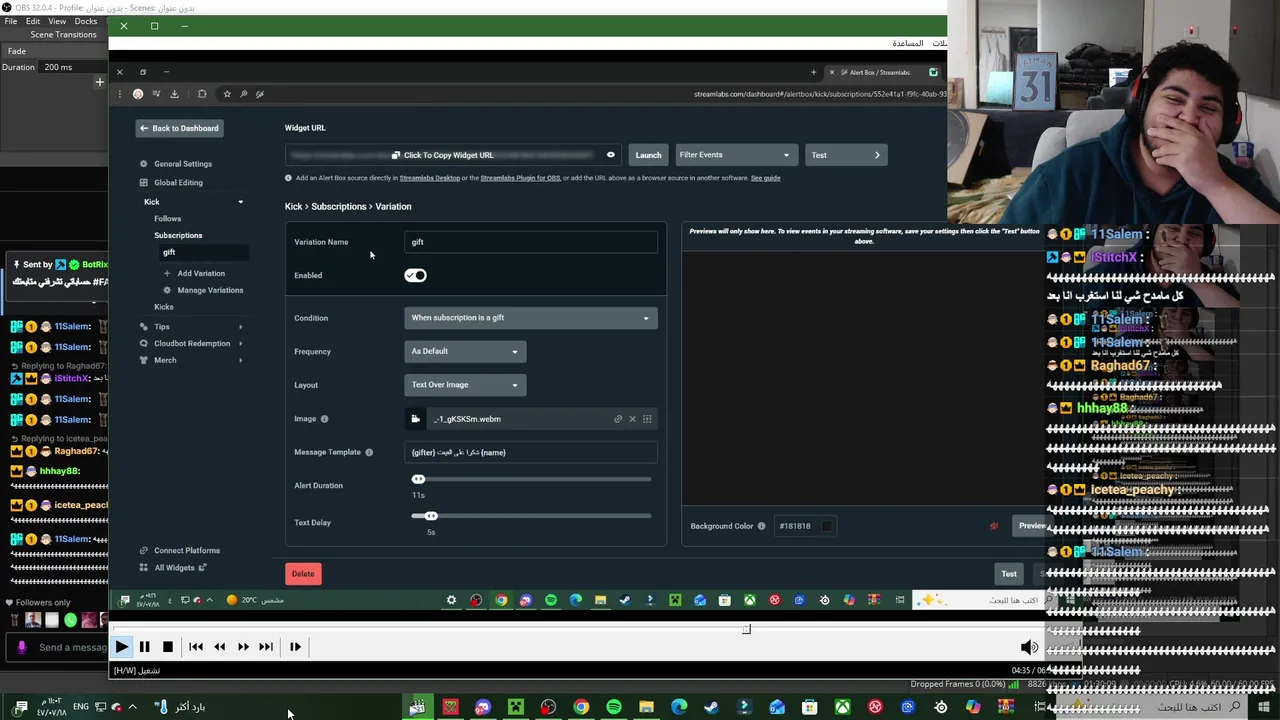The height and width of the screenshot is (720, 1280).
Task: Open Connect Platforms link
Action: 180,551
